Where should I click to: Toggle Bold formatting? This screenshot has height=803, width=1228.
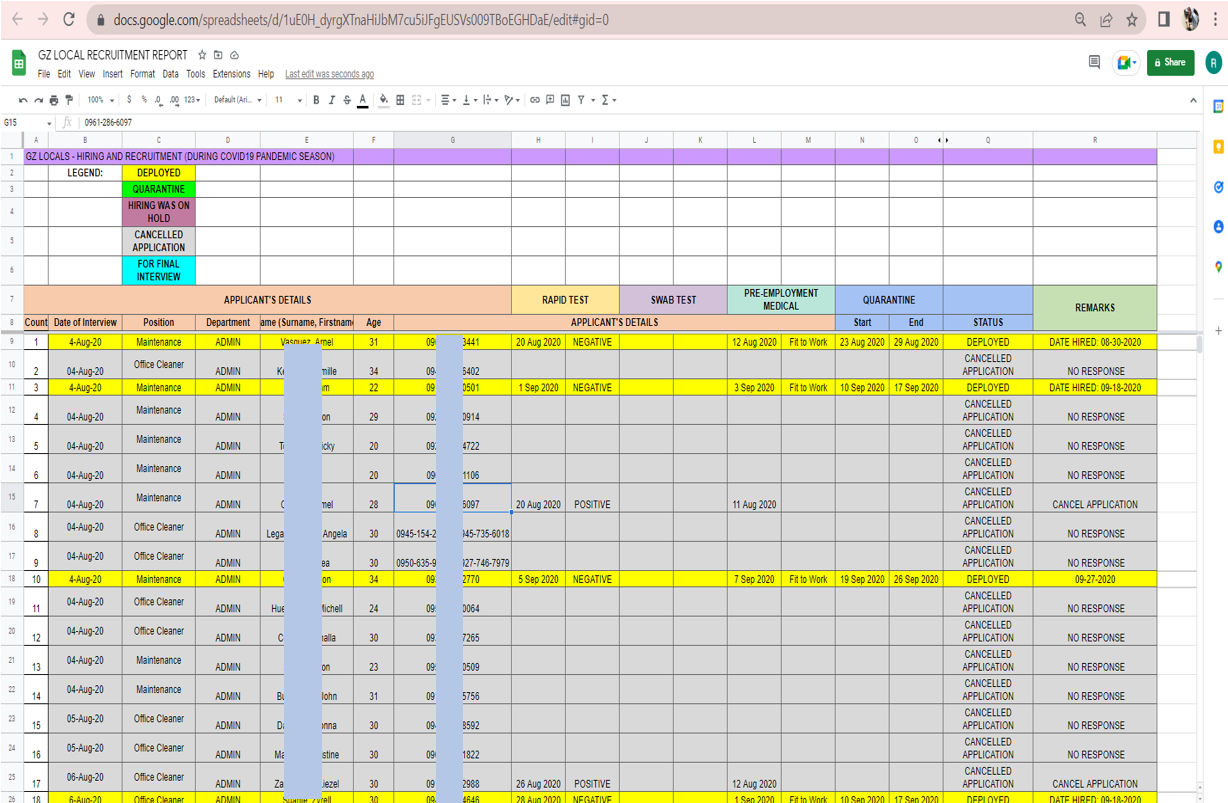click(316, 100)
